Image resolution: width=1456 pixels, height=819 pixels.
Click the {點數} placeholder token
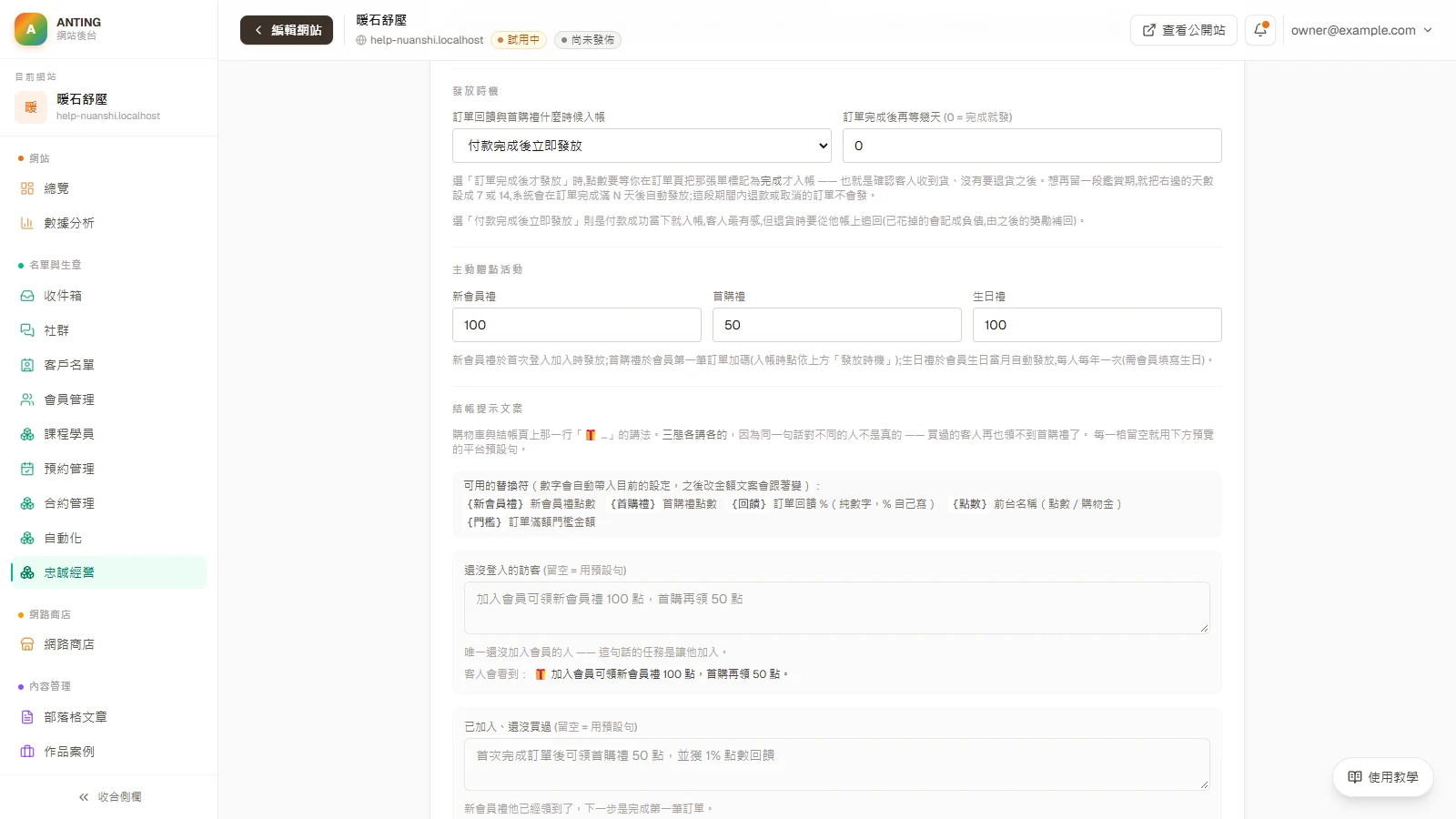coord(970,504)
